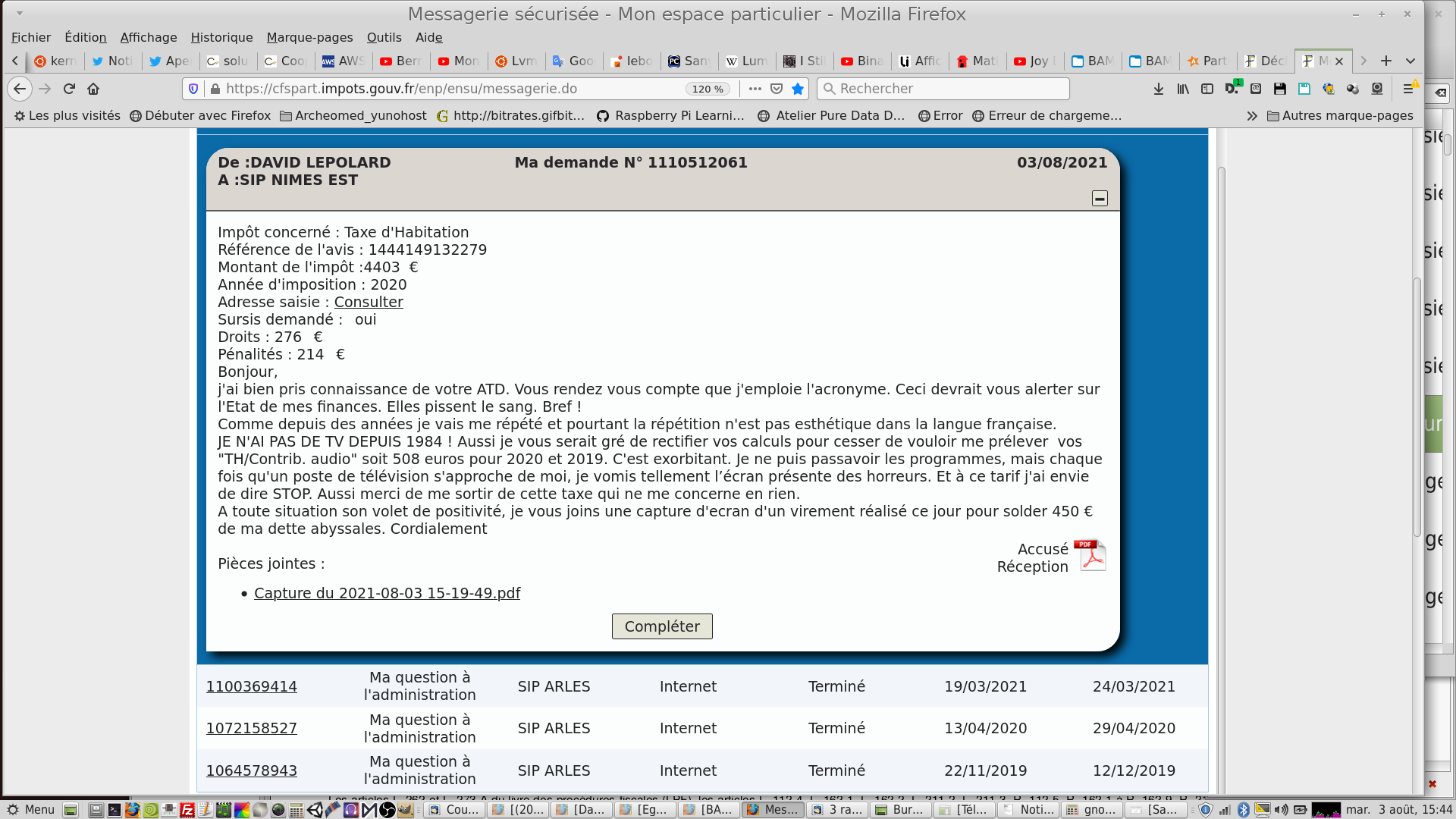Expand the list all tabs chevron
This screenshot has width=1456, height=819.
pyautogui.click(x=1410, y=61)
